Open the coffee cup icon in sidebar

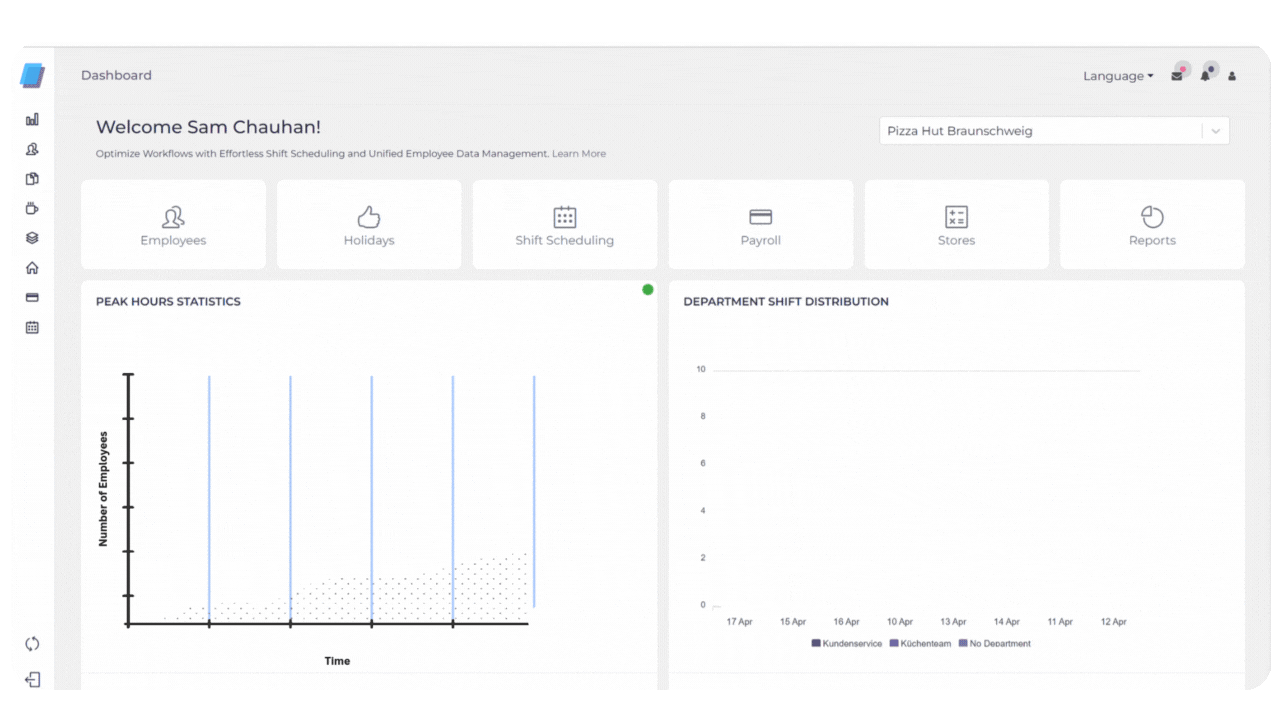tap(32, 209)
